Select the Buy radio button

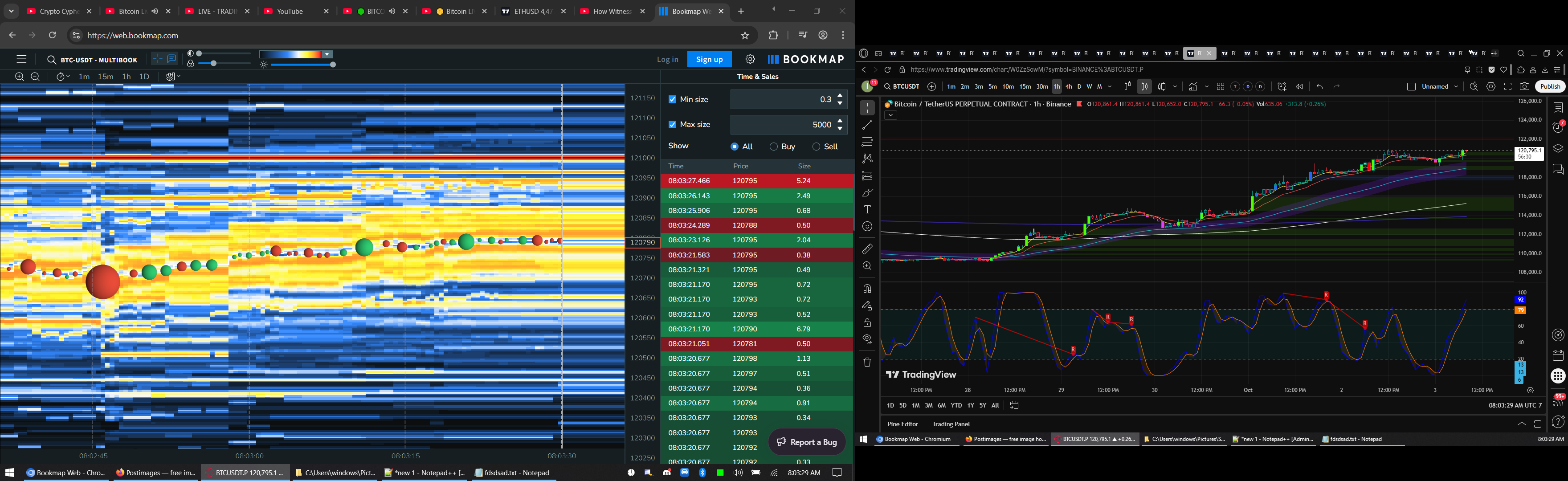[x=774, y=147]
